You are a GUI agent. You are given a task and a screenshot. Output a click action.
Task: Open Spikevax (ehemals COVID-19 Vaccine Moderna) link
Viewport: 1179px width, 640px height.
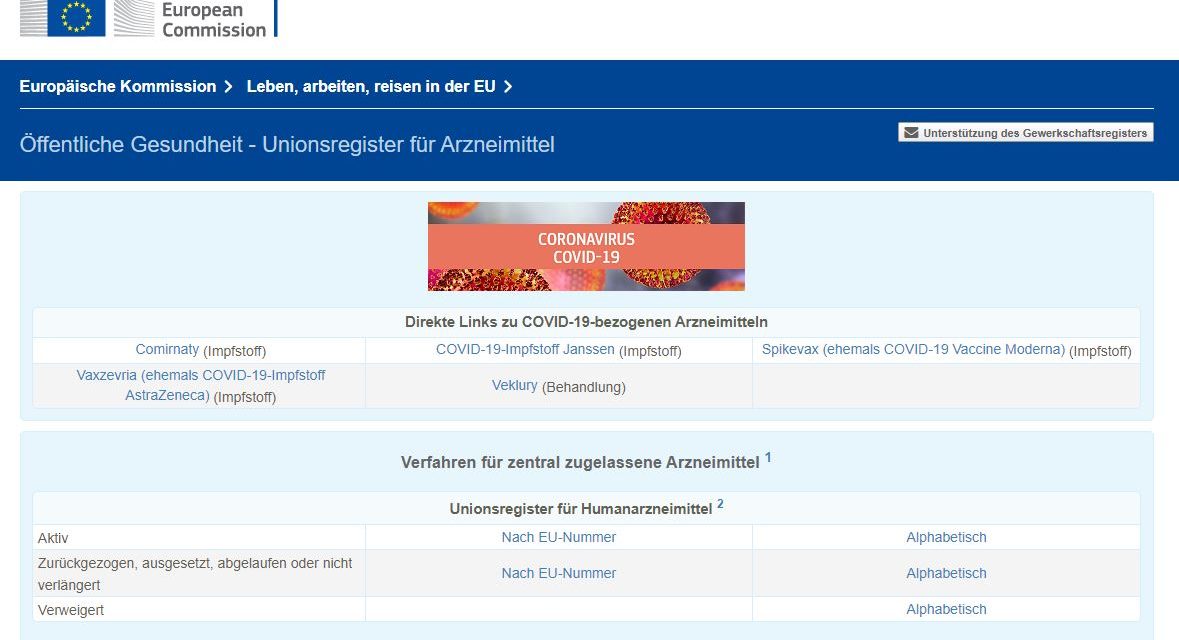coord(914,350)
